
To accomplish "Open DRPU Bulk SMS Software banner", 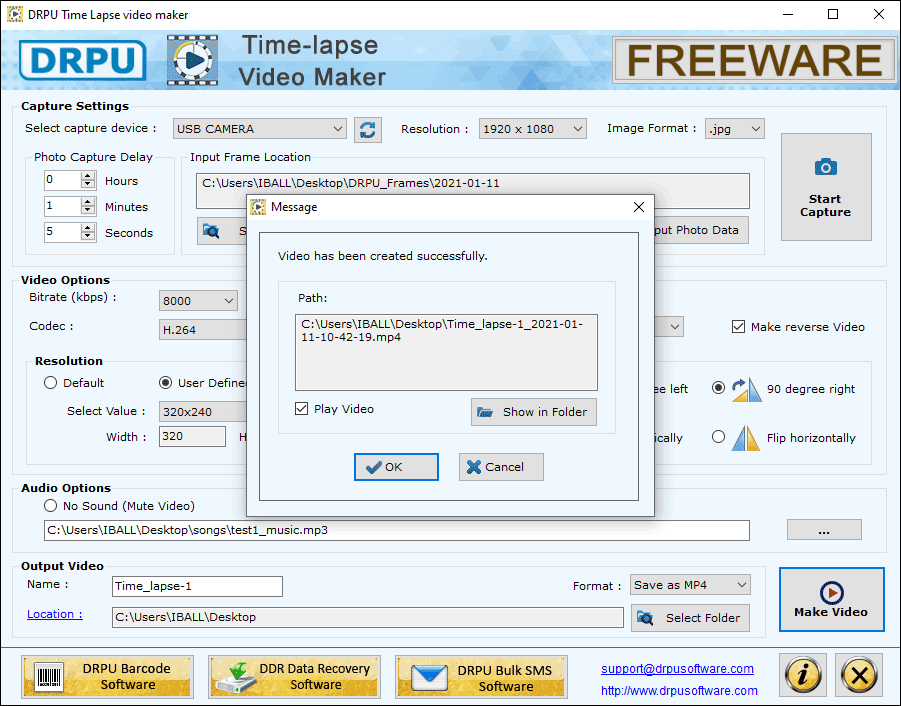I will click(x=482, y=676).
